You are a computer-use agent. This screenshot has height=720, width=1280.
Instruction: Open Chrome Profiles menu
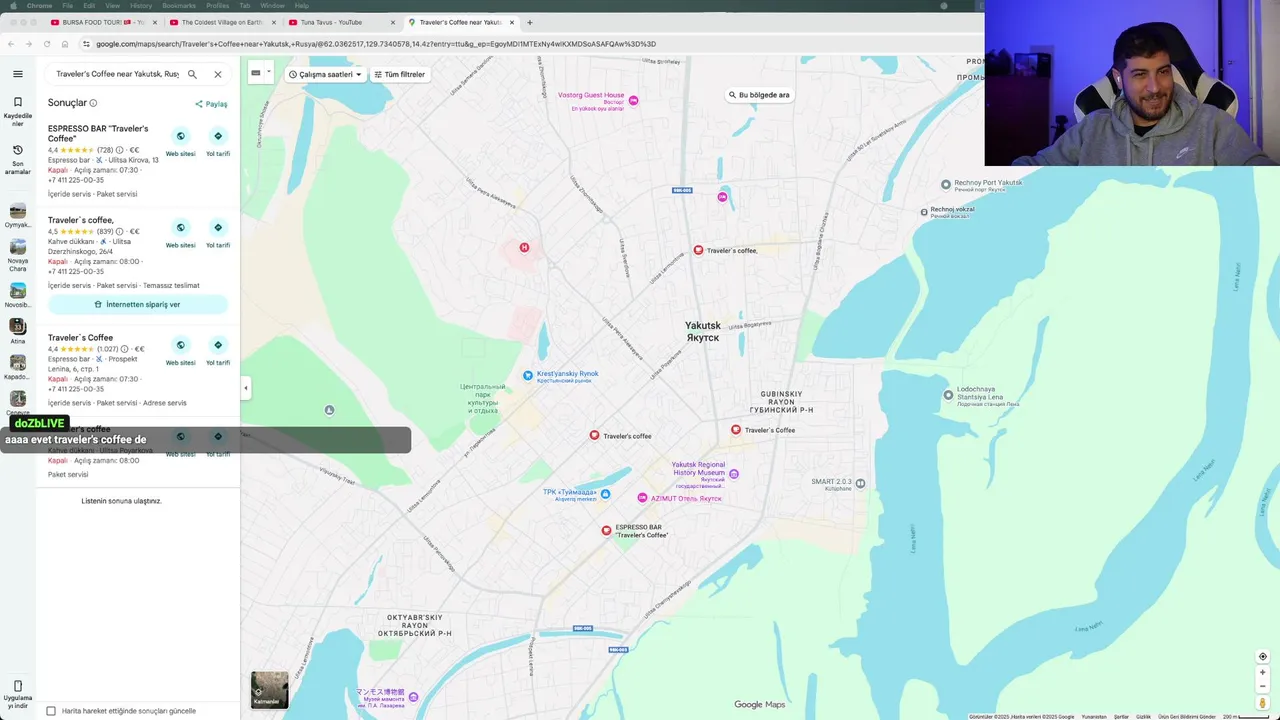tap(218, 6)
